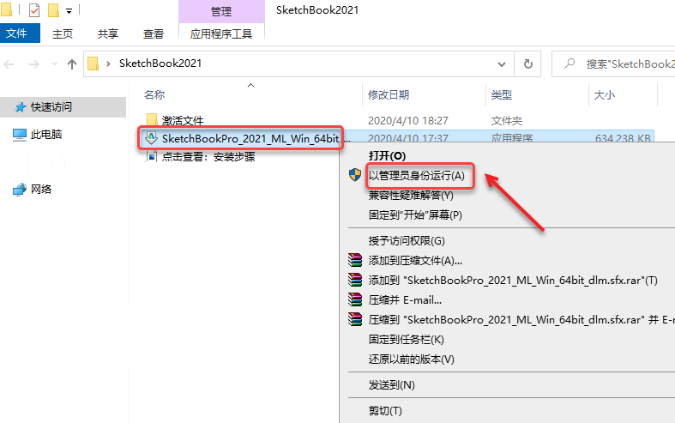Click the SketchBookPro installer file icon
The height and width of the screenshot is (423, 675).
click(x=151, y=138)
